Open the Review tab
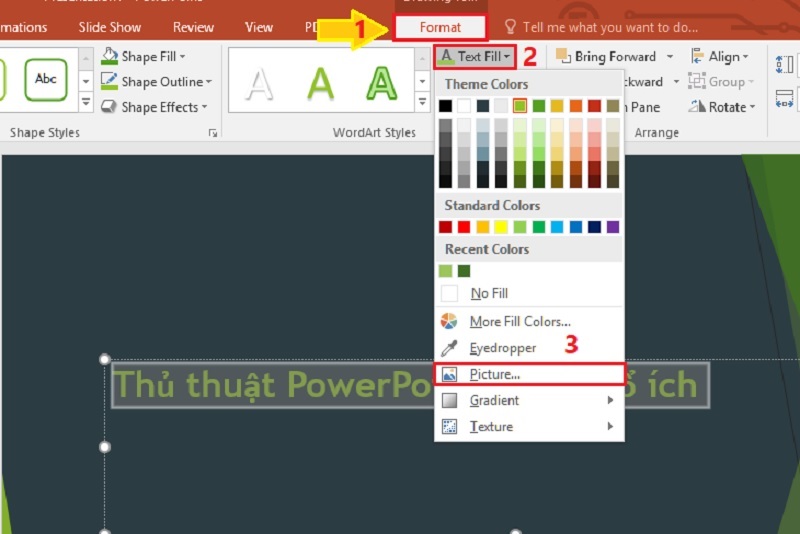 coord(193,27)
